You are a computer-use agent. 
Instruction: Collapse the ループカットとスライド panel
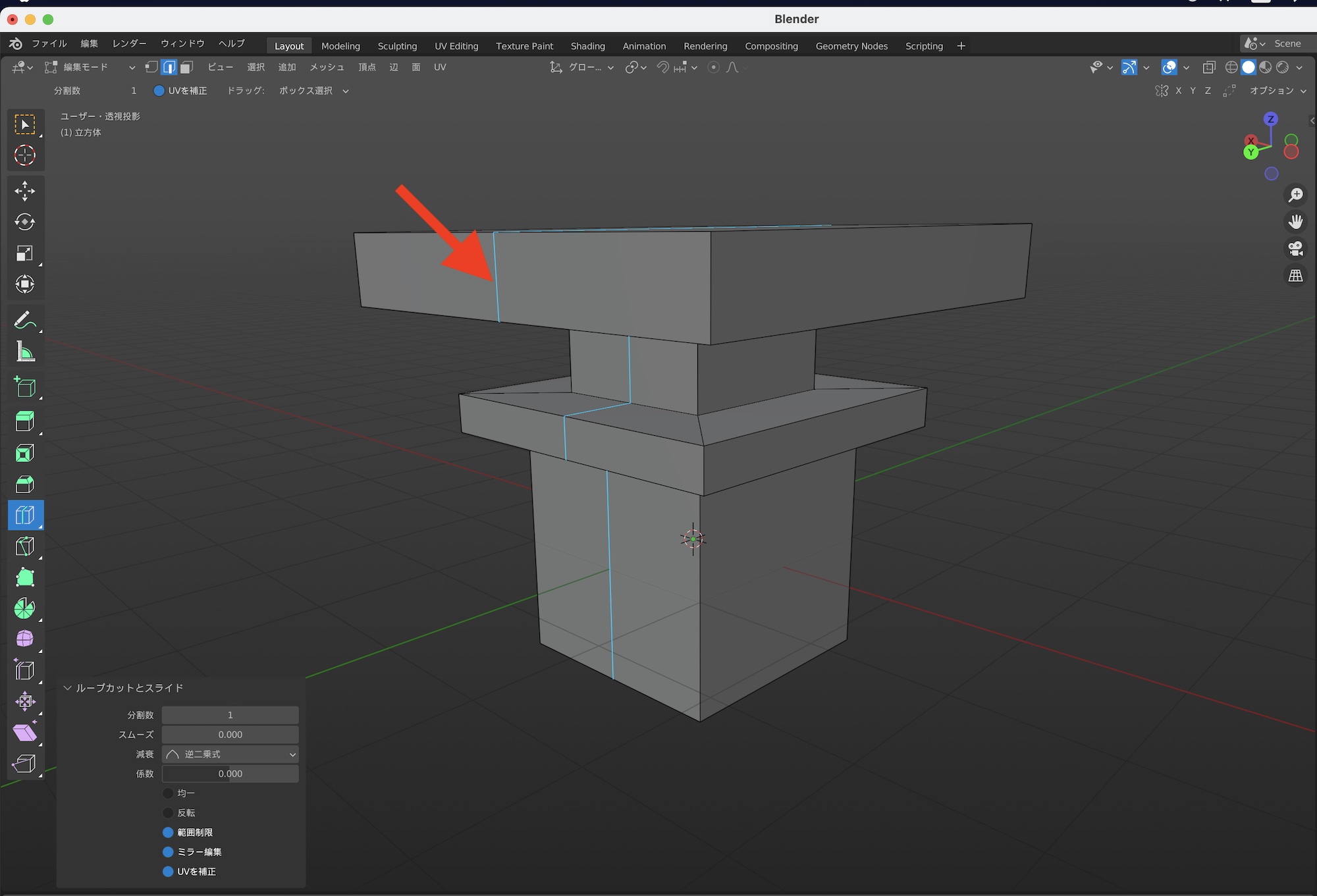(x=67, y=688)
